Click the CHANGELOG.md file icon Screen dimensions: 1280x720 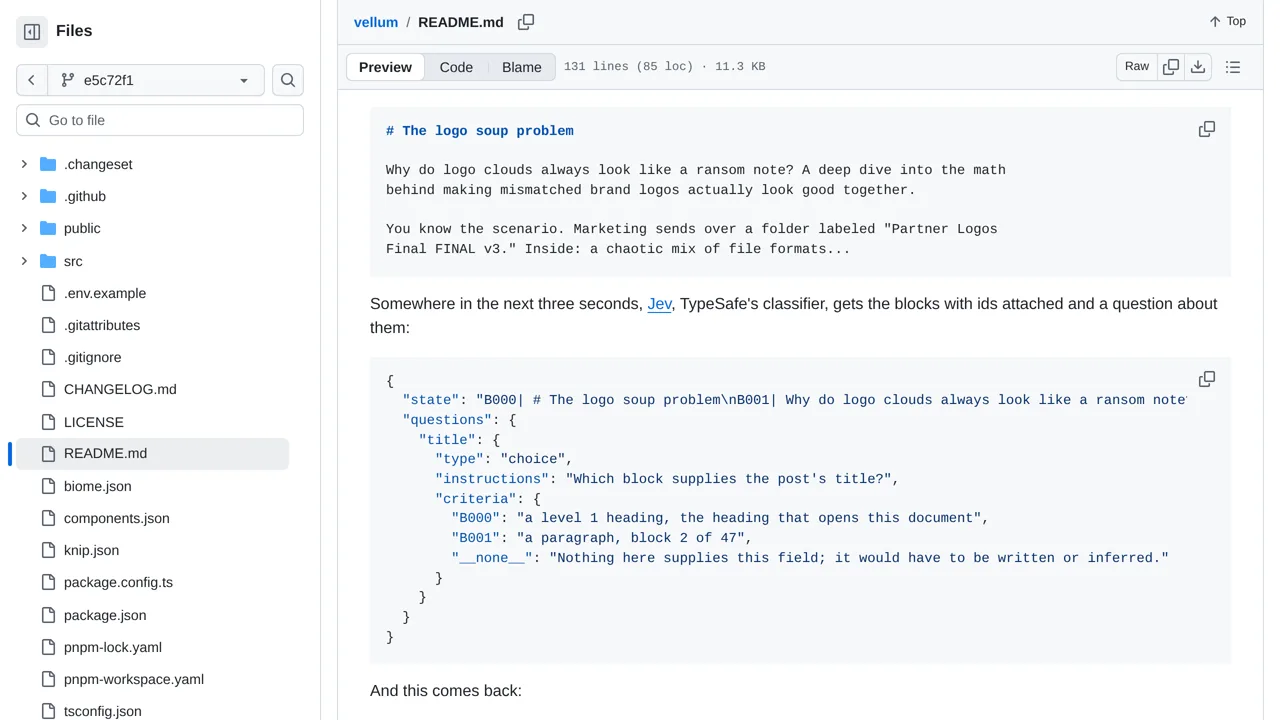click(x=48, y=389)
